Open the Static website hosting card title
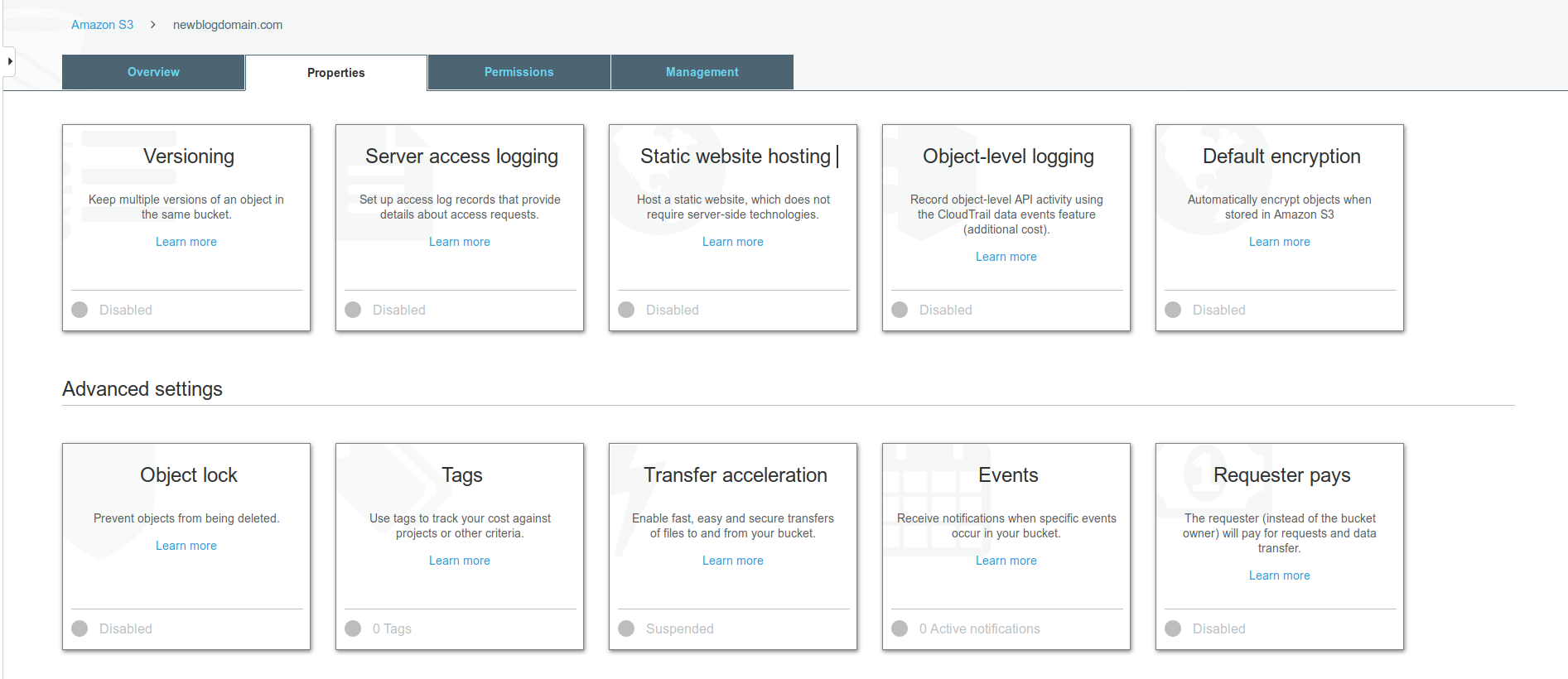Viewport: 1568px width, 679px height. pos(736,157)
